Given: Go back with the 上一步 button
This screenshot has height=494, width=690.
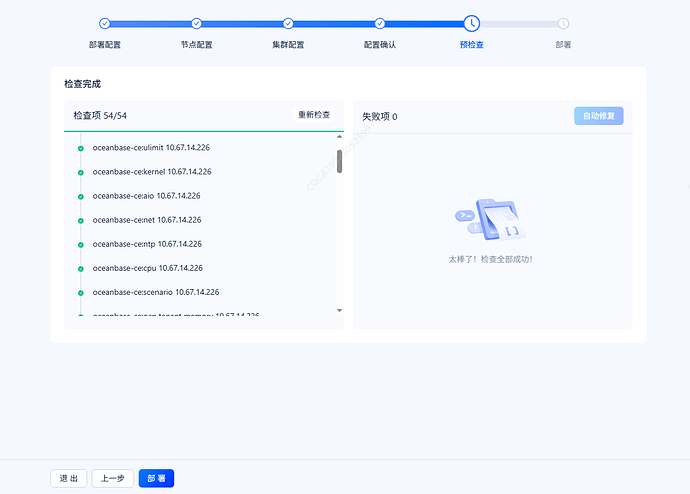Looking at the screenshot, I should click(113, 478).
